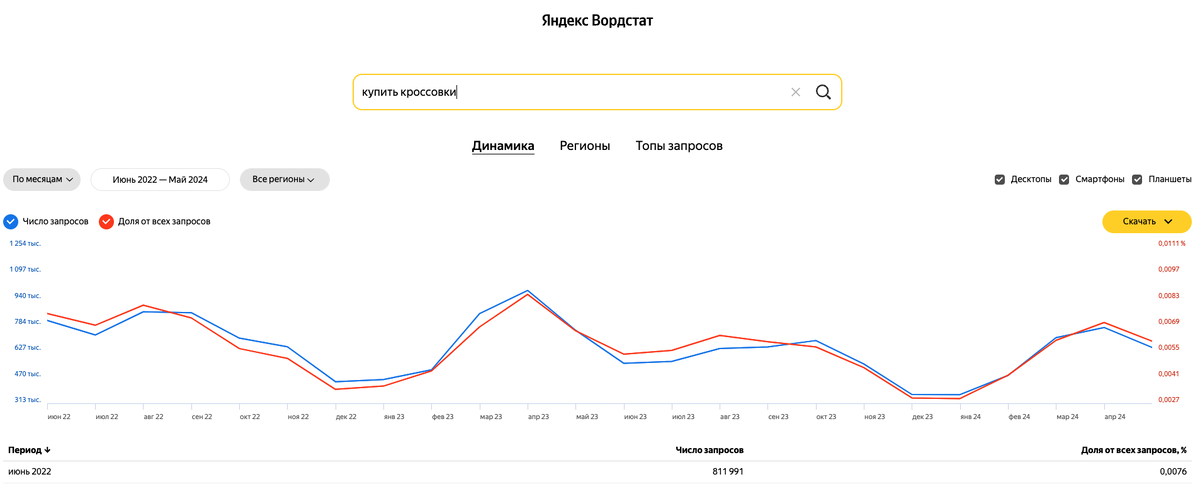Click the окт 23 x-axis label
Screen dimensions: 1200x484
click(826, 416)
